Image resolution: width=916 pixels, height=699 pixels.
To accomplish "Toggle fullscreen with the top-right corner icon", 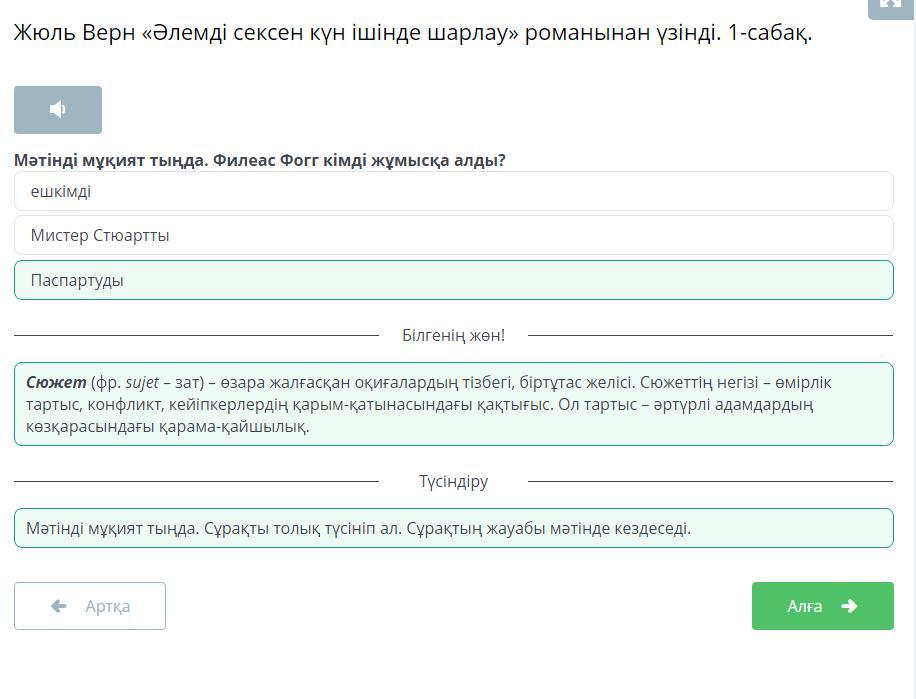I will click(x=890, y=5).
